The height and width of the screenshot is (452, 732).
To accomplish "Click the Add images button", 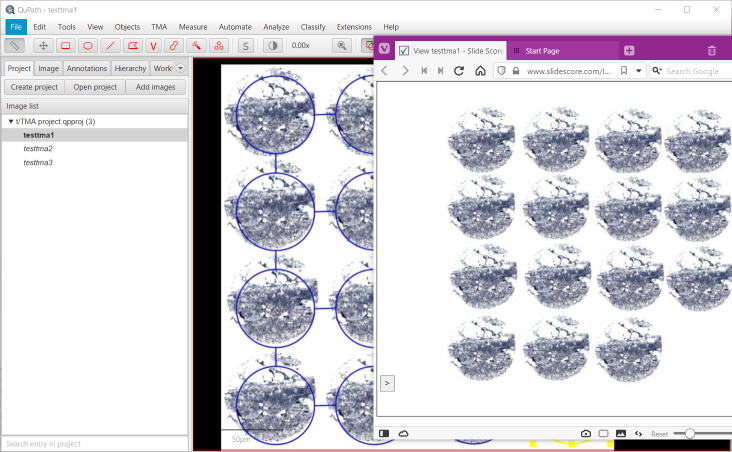I will click(x=155, y=87).
